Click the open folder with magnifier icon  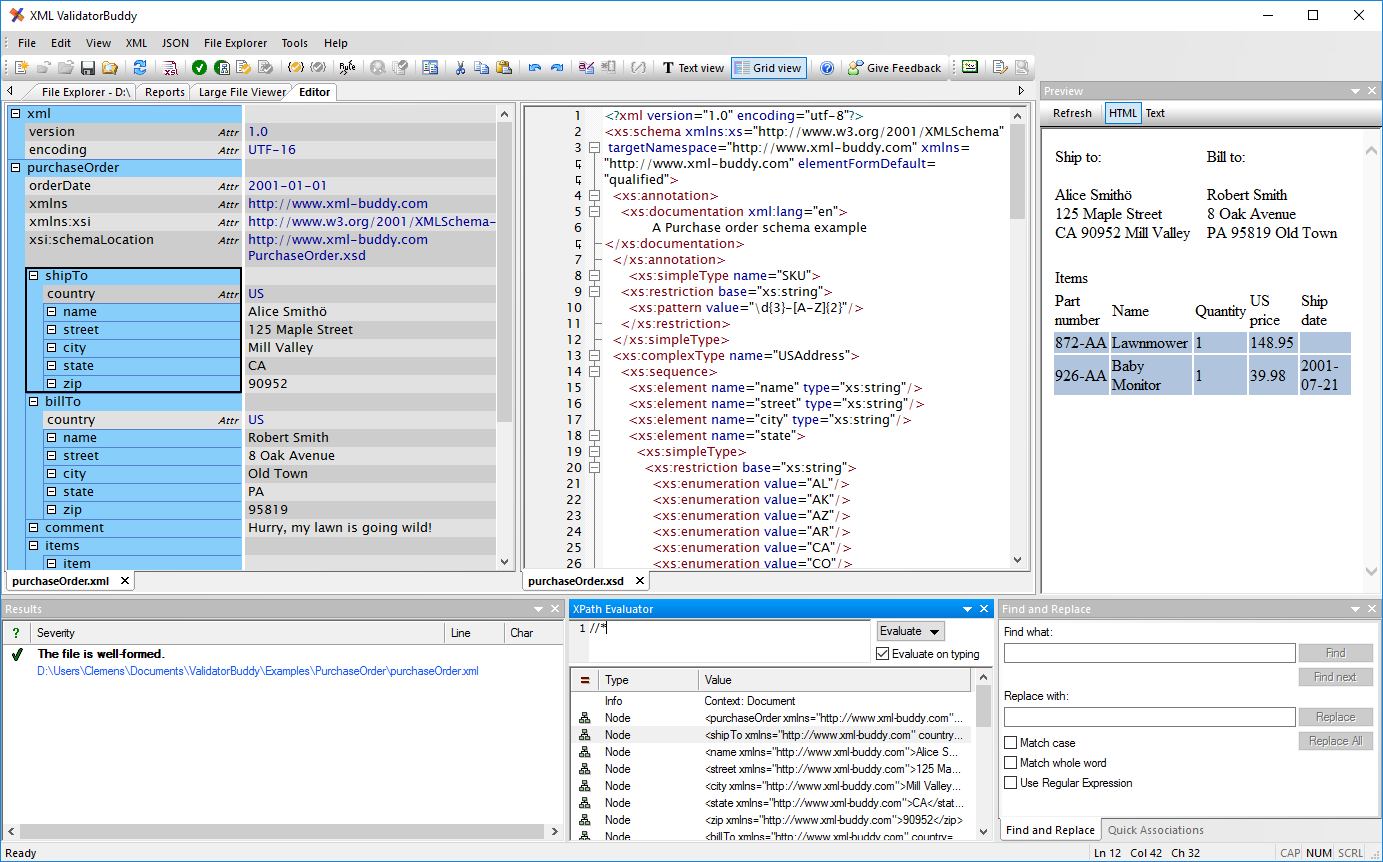click(x=109, y=68)
